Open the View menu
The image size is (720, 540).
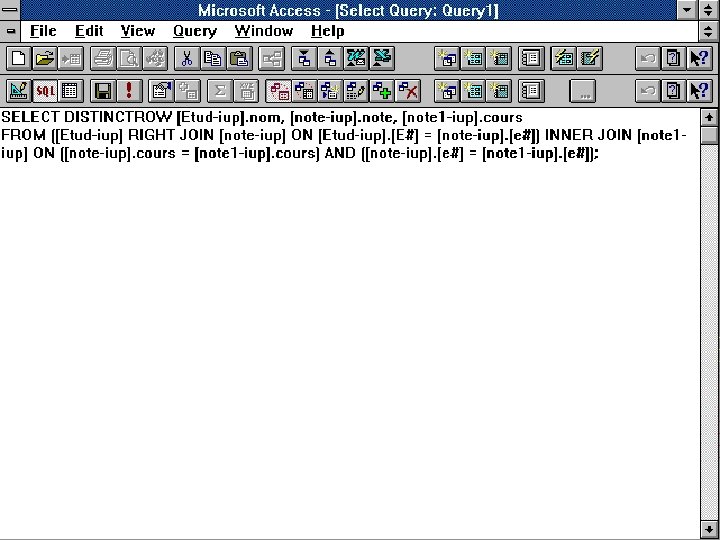tap(138, 31)
